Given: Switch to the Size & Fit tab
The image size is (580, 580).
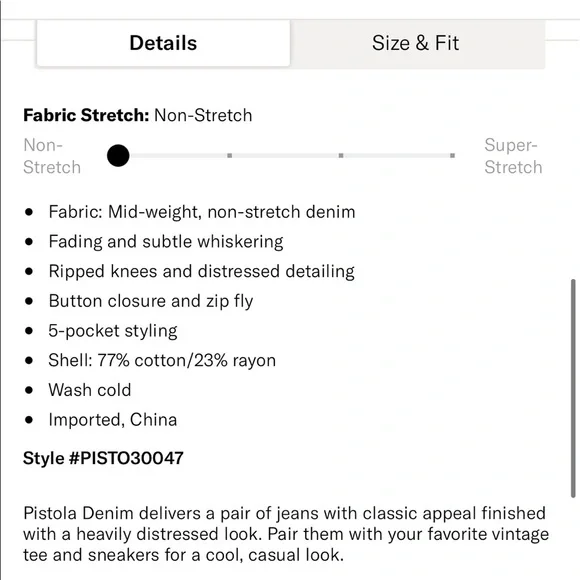Looking at the screenshot, I should point(417,43).
